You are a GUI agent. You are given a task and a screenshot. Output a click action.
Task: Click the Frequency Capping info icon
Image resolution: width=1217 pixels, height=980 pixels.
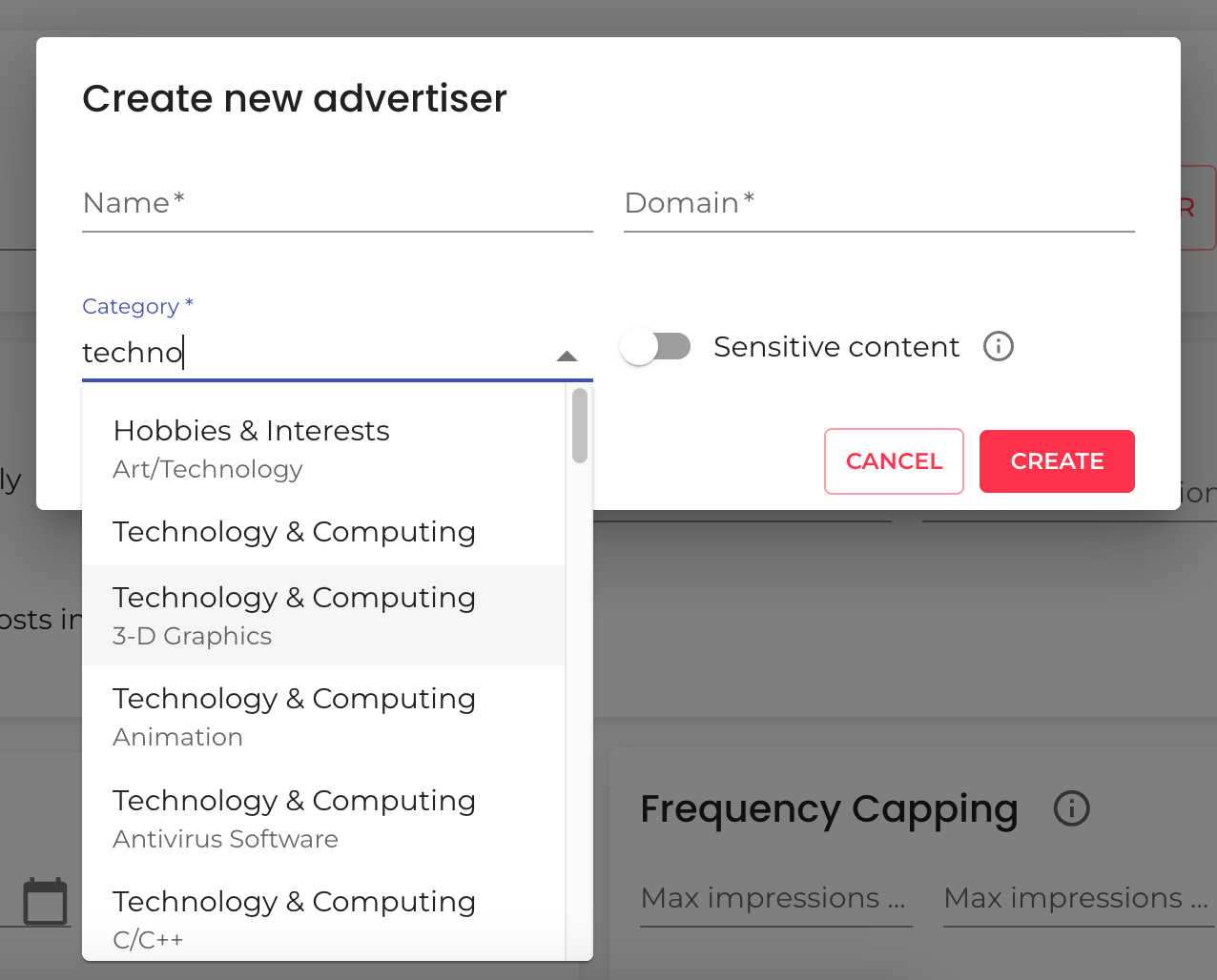tap(1071, 808)
